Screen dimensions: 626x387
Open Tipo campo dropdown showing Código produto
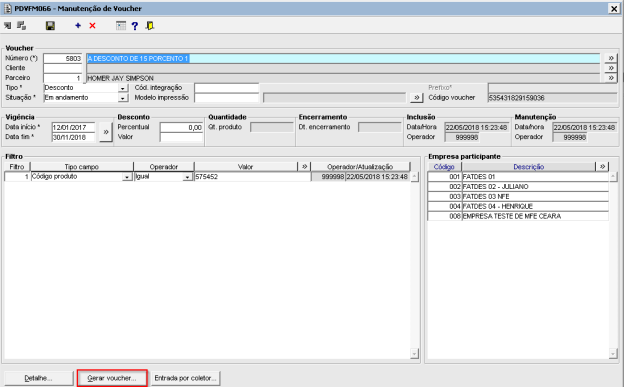click(x=127, y=177)
